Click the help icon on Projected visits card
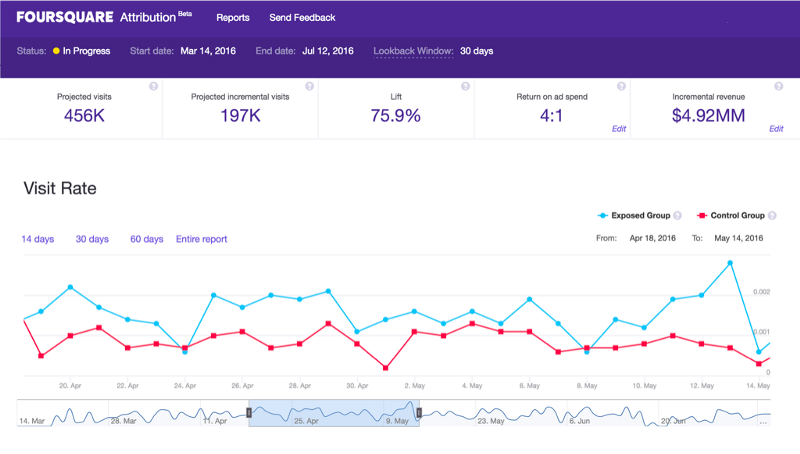800x454 pixels. tap(154, 86)
